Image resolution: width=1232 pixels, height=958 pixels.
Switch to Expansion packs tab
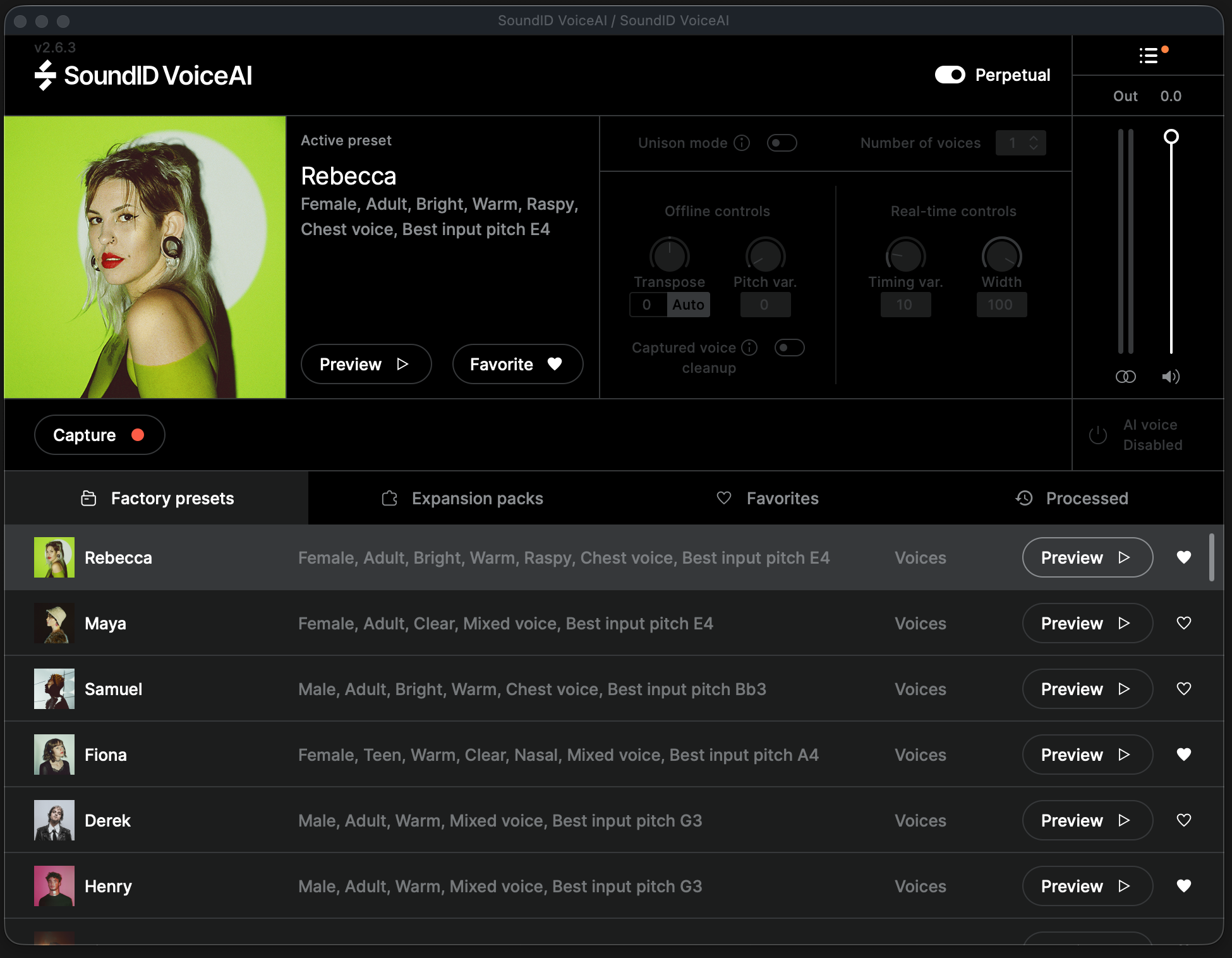point(462,498)
